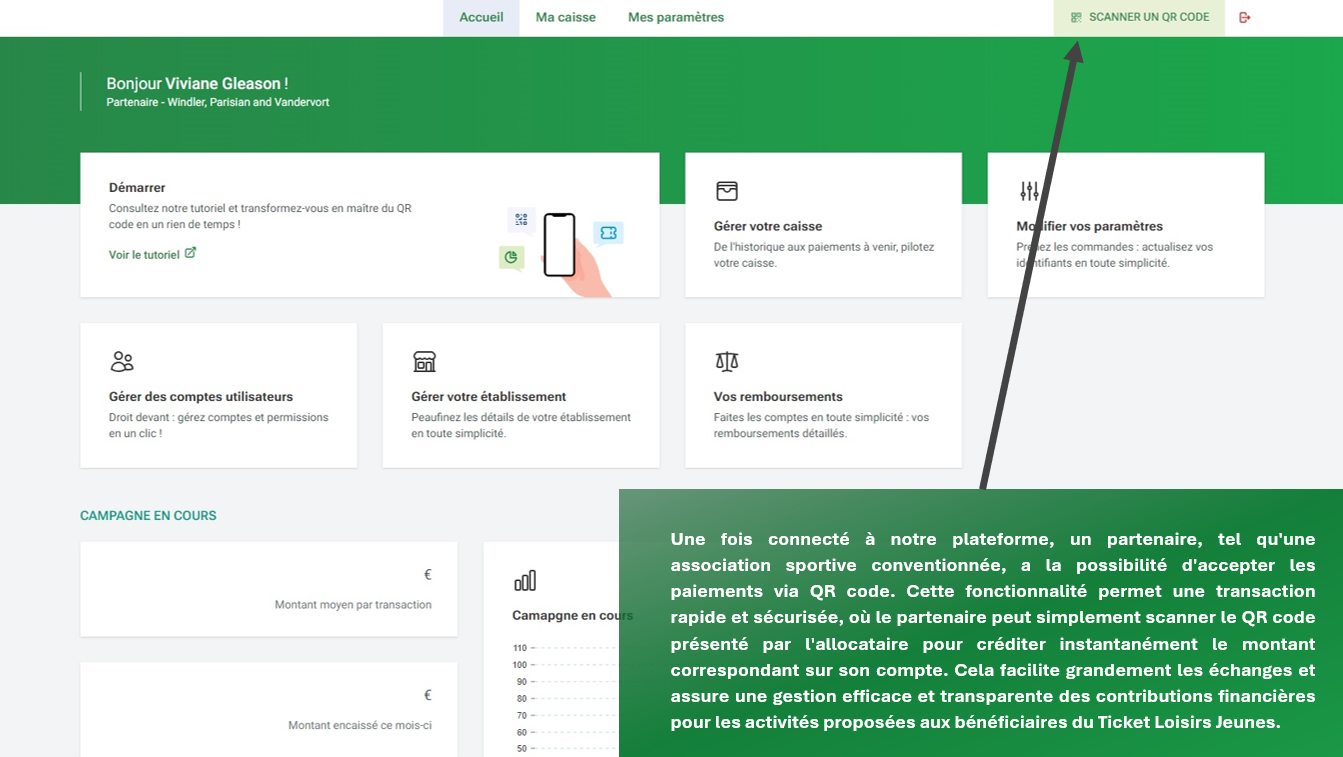Click the Montant moyen par transaction card

pos(268,590)
